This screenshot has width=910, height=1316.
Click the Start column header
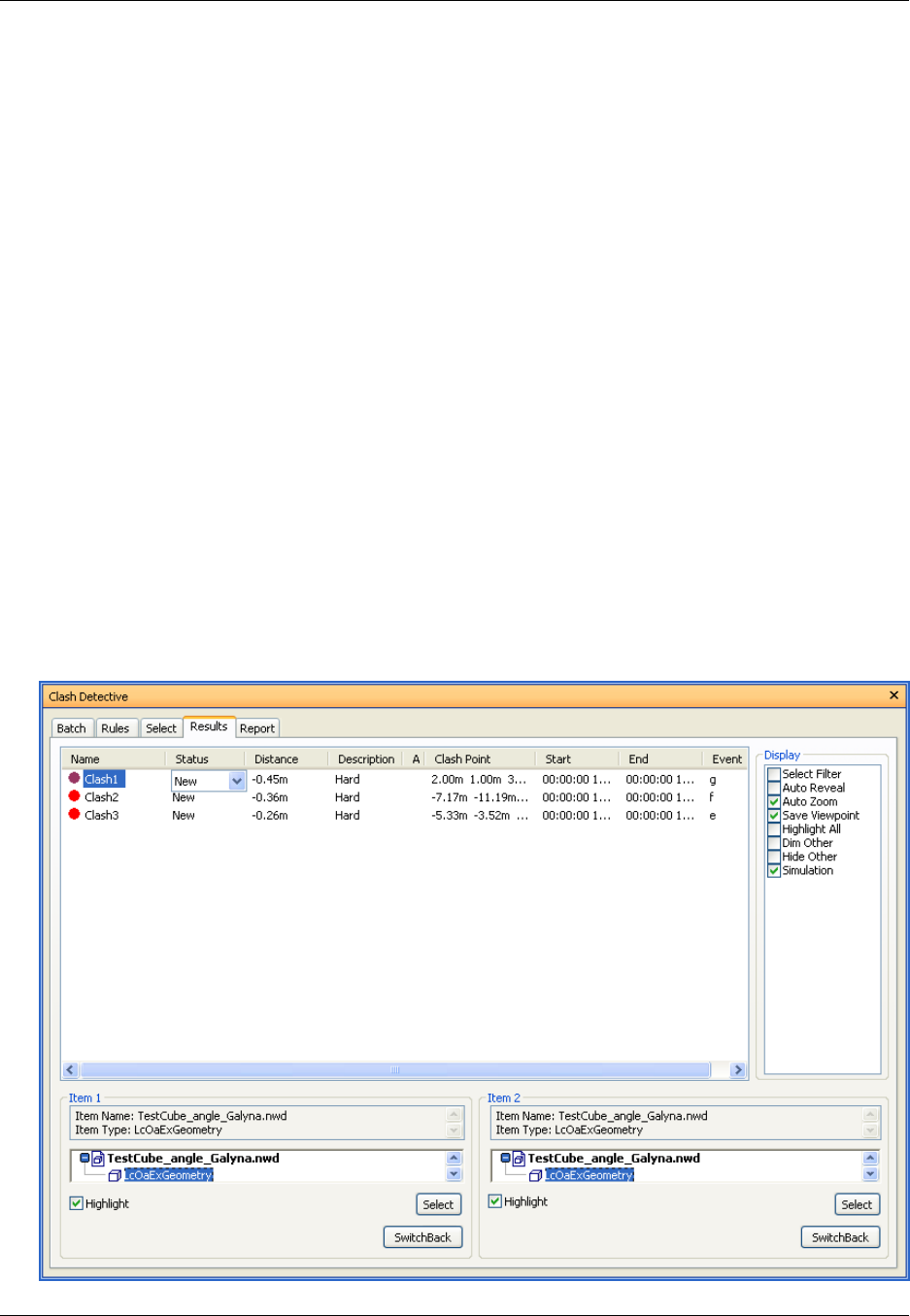(577, 759)
